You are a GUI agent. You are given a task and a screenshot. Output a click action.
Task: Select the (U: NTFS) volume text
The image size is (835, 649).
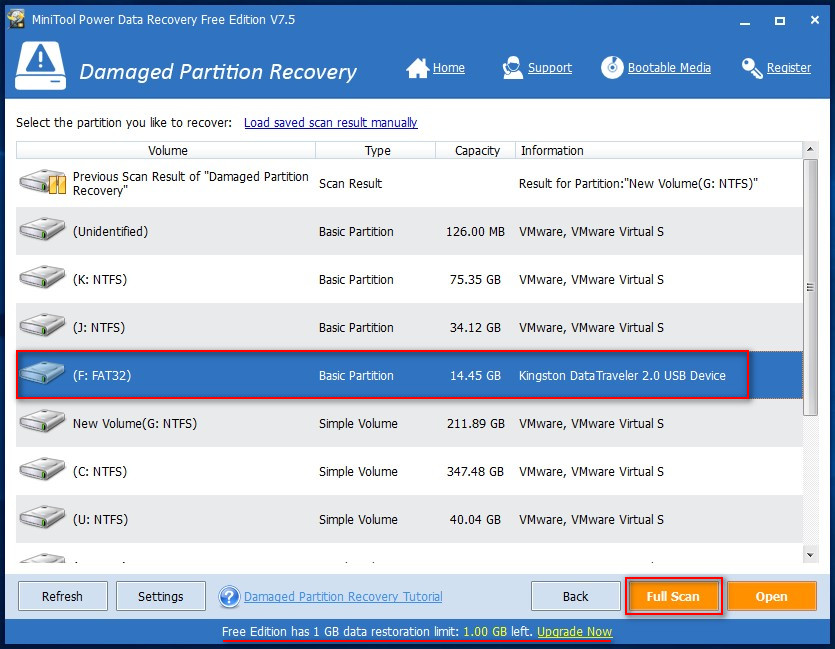(x=101, y=519)
